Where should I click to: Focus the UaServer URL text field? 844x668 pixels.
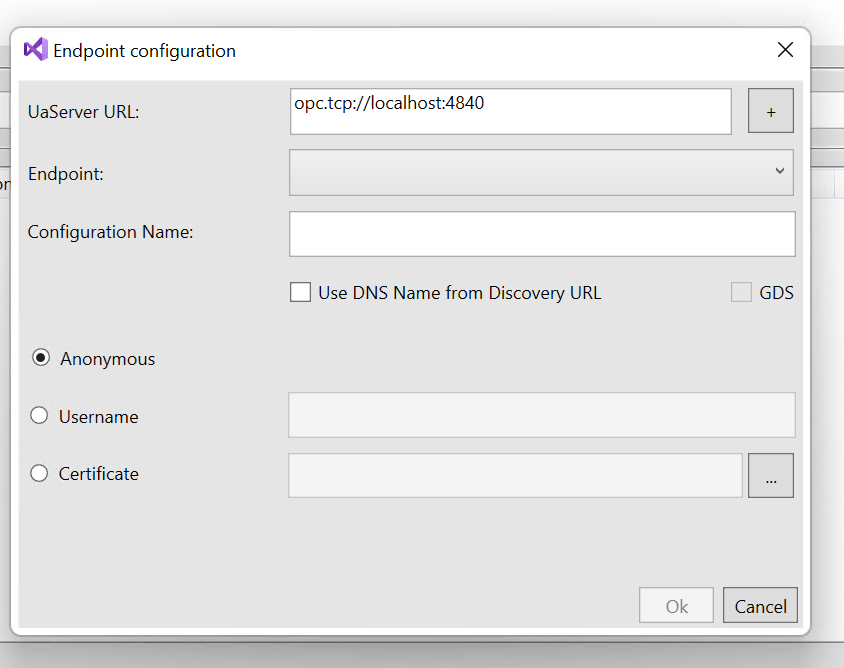pyautogui.click(x=510, y=111)
